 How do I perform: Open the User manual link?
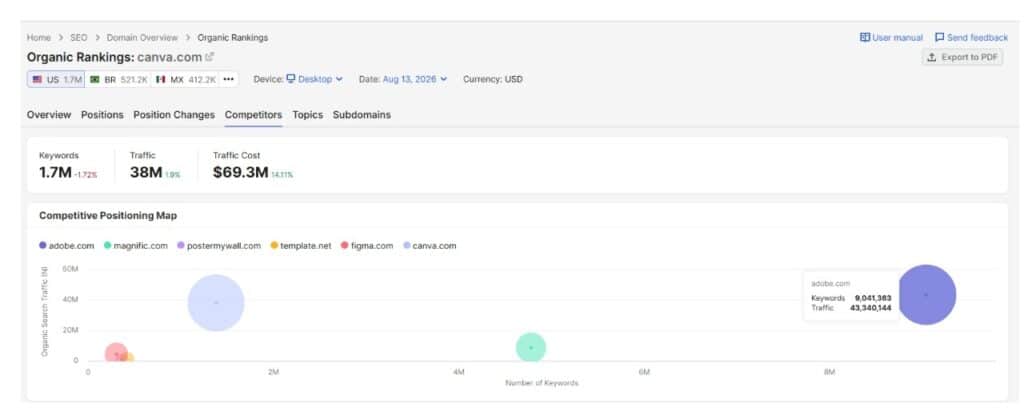click(x=891, y=38)
